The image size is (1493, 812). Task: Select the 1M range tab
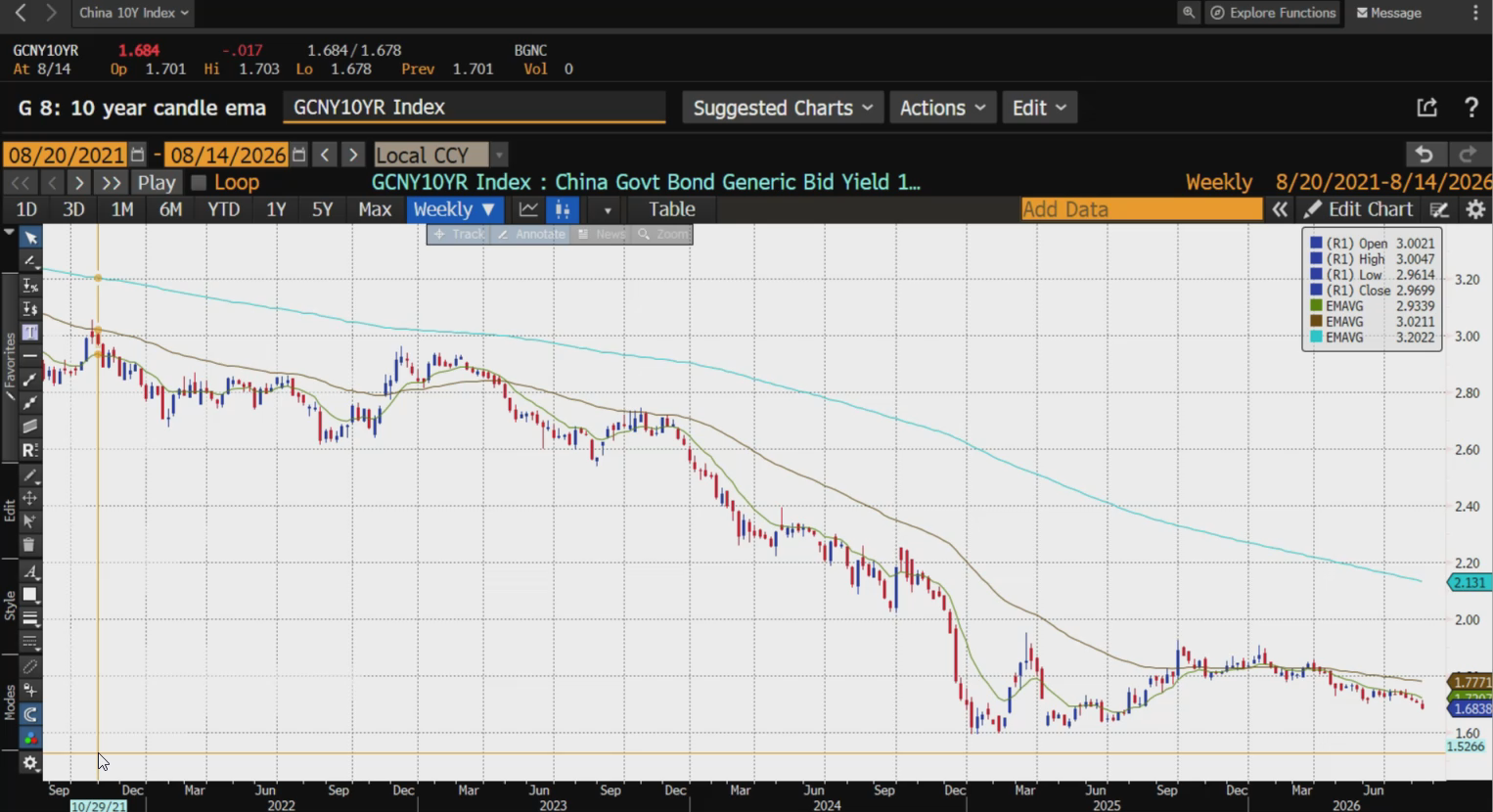122,209
